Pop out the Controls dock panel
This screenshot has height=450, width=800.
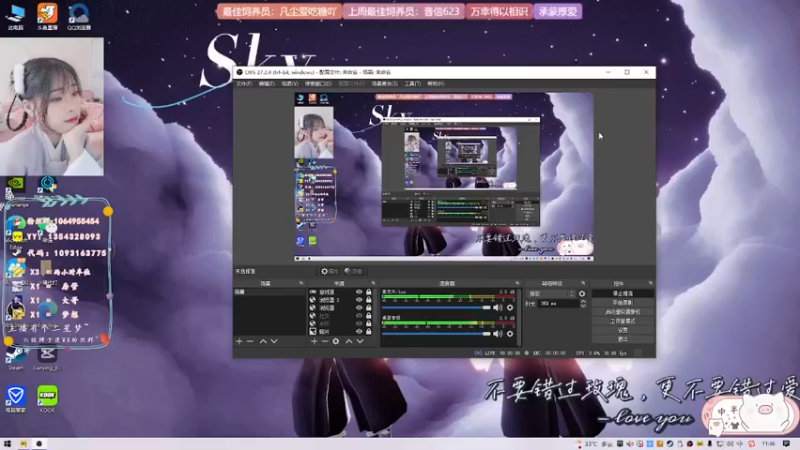tap(651, 283)
